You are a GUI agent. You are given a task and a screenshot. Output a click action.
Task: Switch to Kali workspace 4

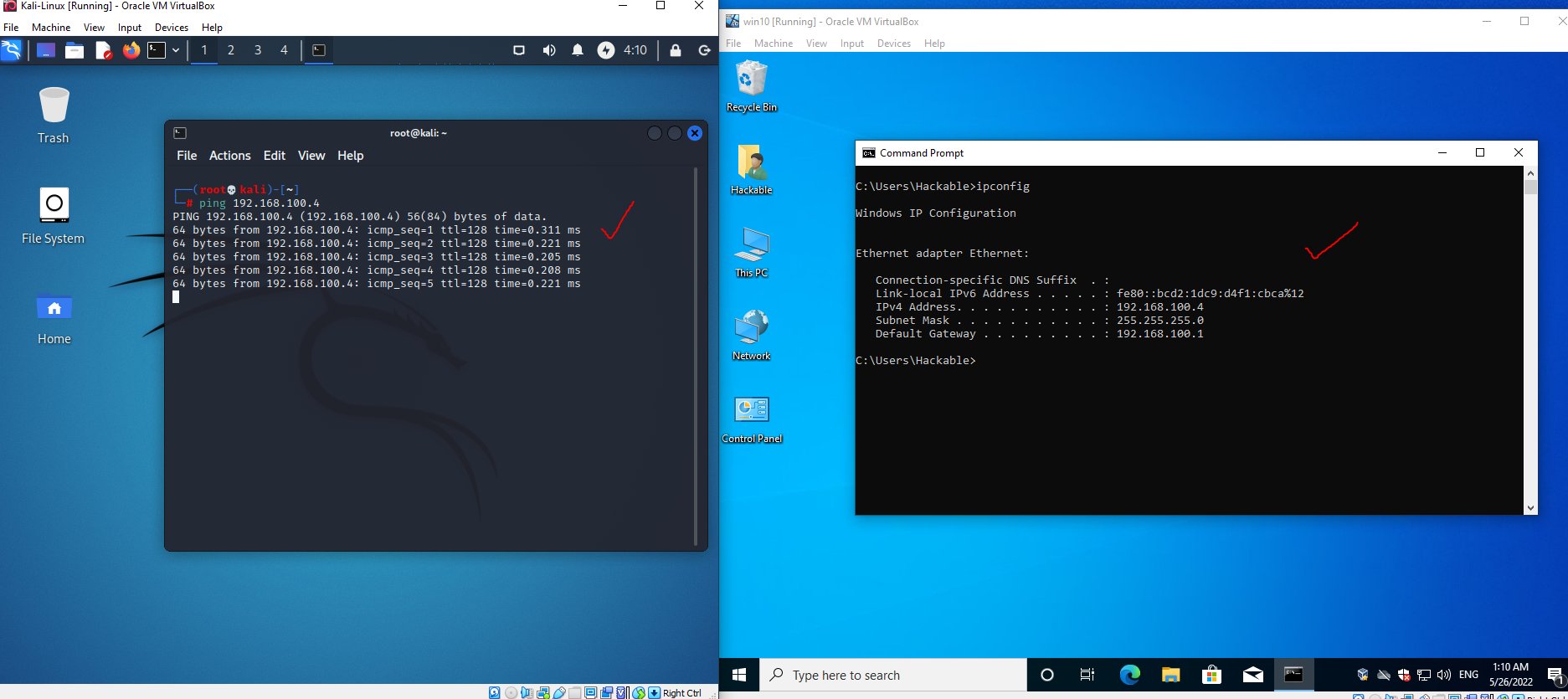click(x=284, y=50)
